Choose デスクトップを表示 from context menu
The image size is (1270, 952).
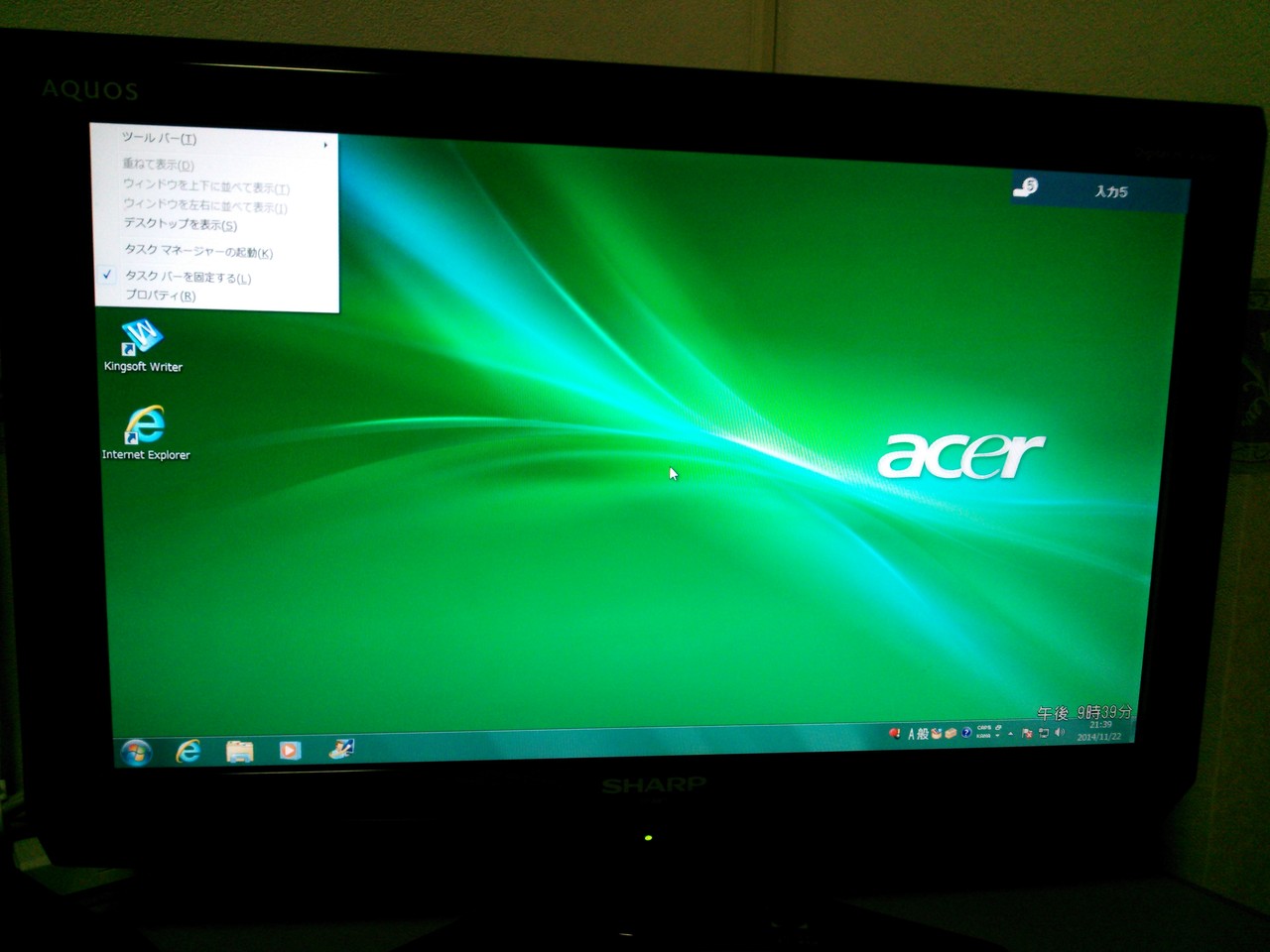[x=180, y=225]
